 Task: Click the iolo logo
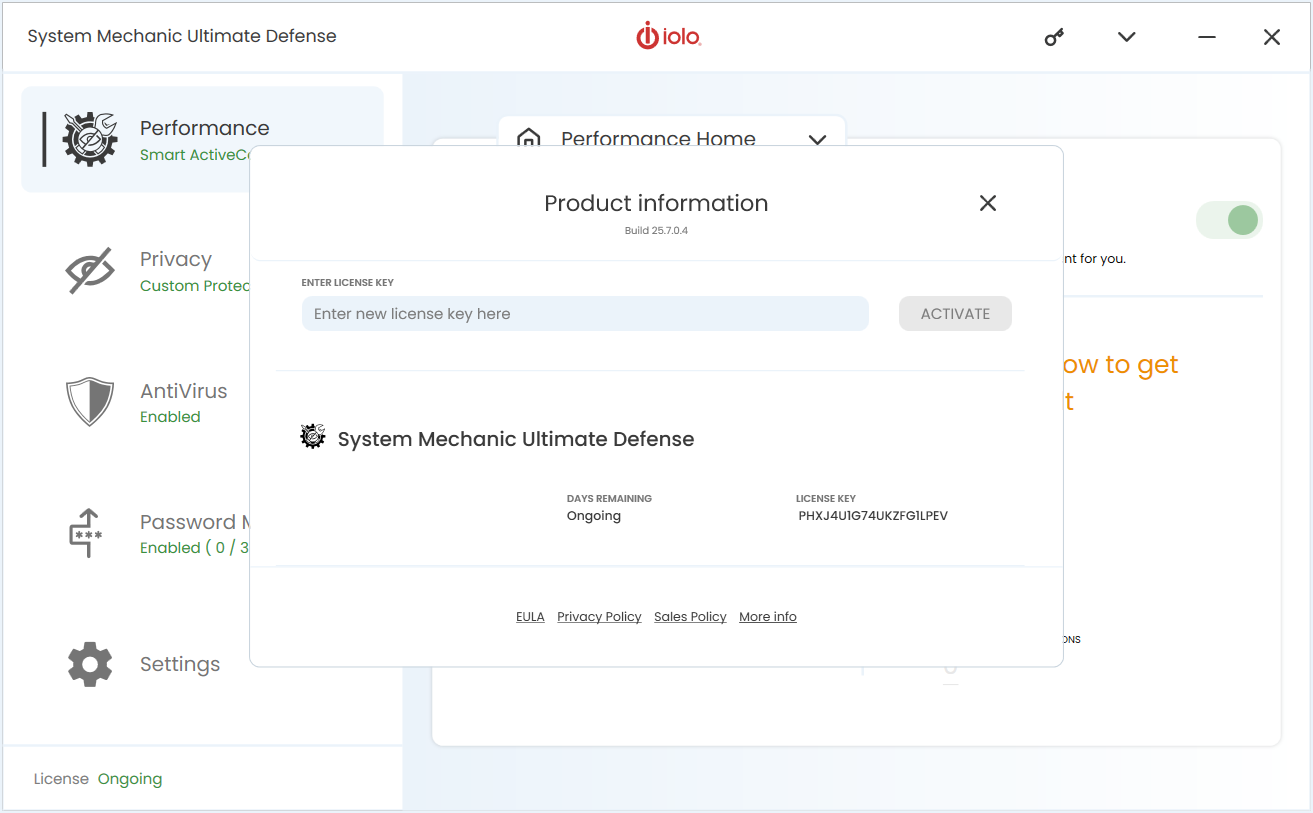669,36
